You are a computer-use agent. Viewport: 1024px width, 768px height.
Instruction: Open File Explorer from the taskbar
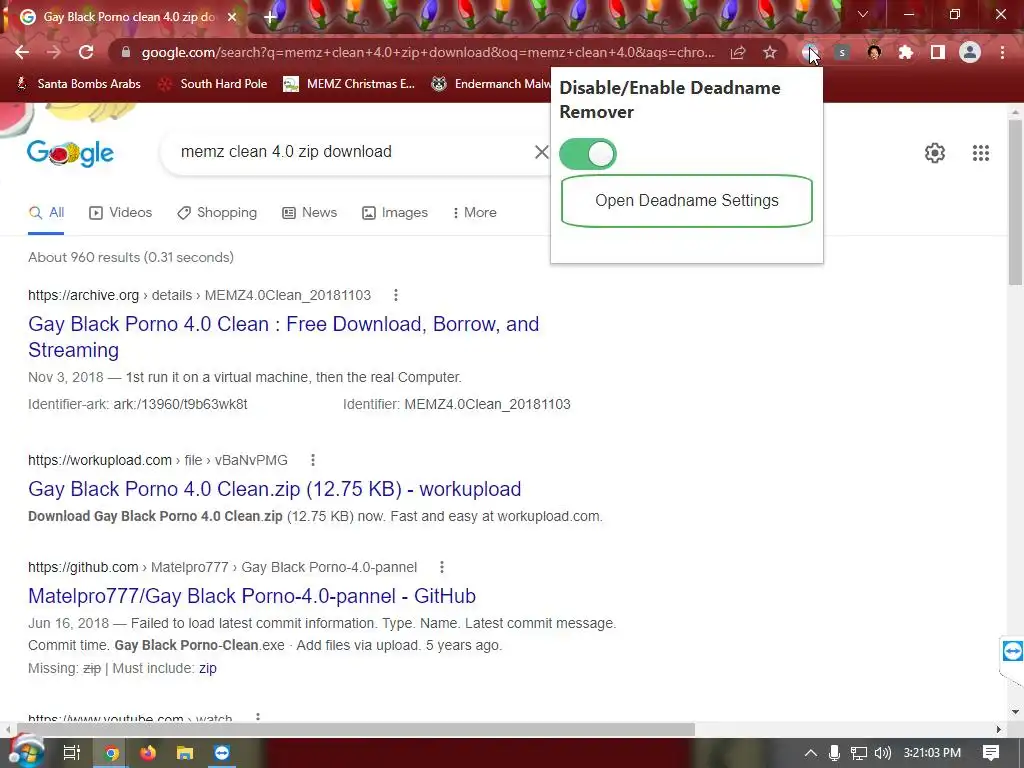pos(185,753)
